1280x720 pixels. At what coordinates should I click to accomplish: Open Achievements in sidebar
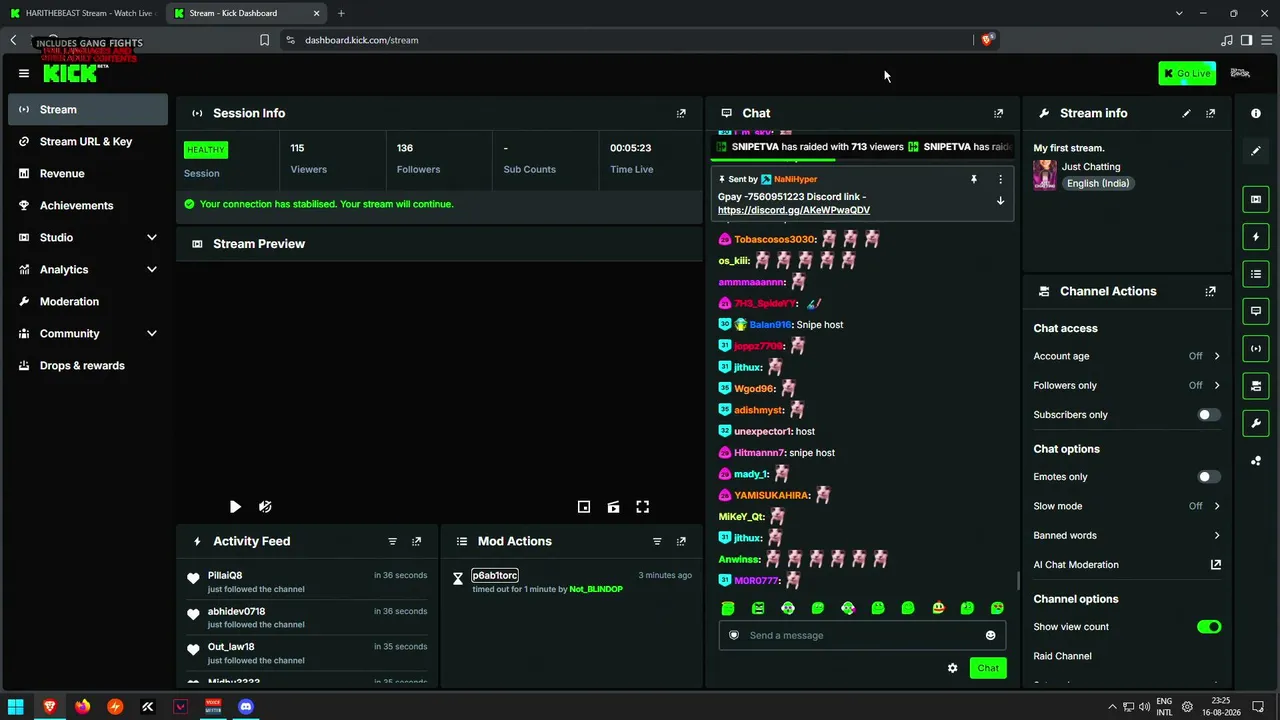(x=88, y=205)
